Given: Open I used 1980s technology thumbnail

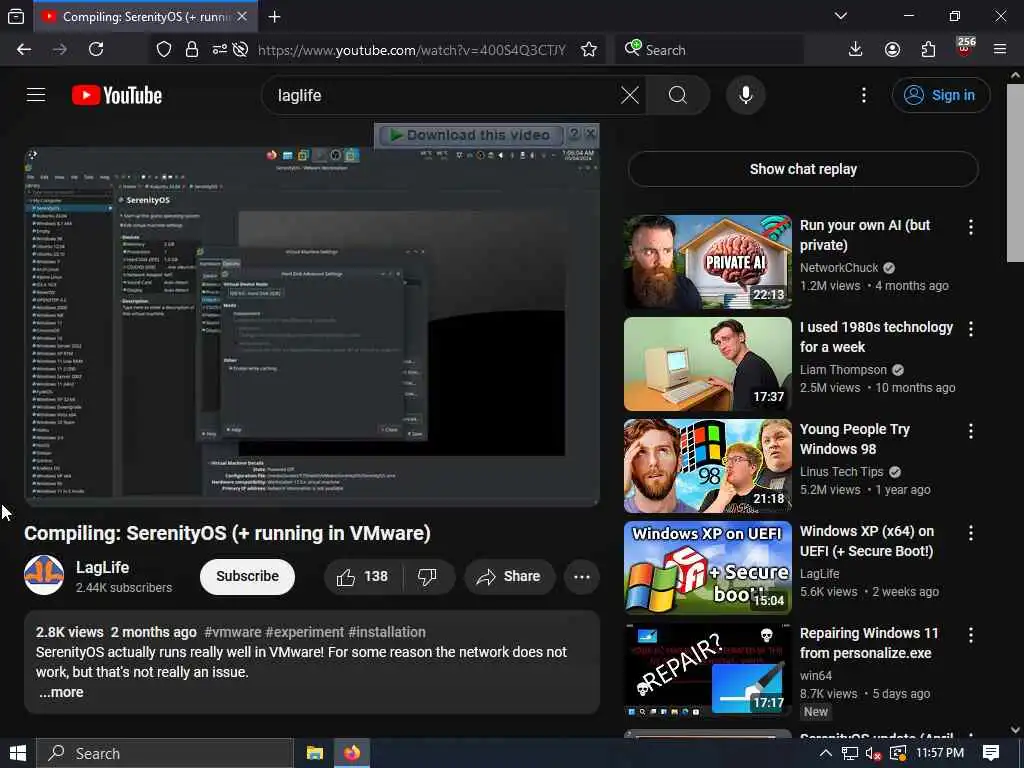Looking at the screenshot, I should click(x=707, y=364).
